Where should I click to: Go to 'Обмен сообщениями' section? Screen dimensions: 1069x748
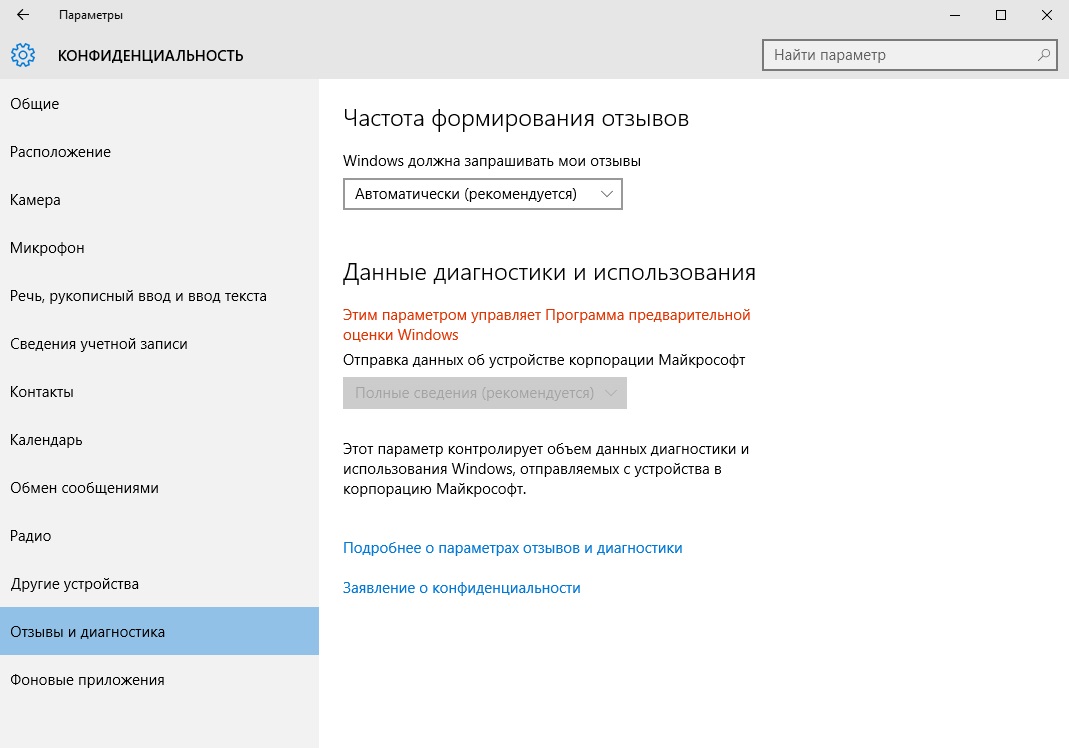(x=160, y=488)
